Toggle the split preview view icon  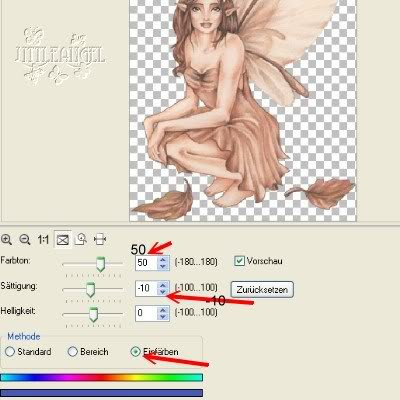[100, 239]
